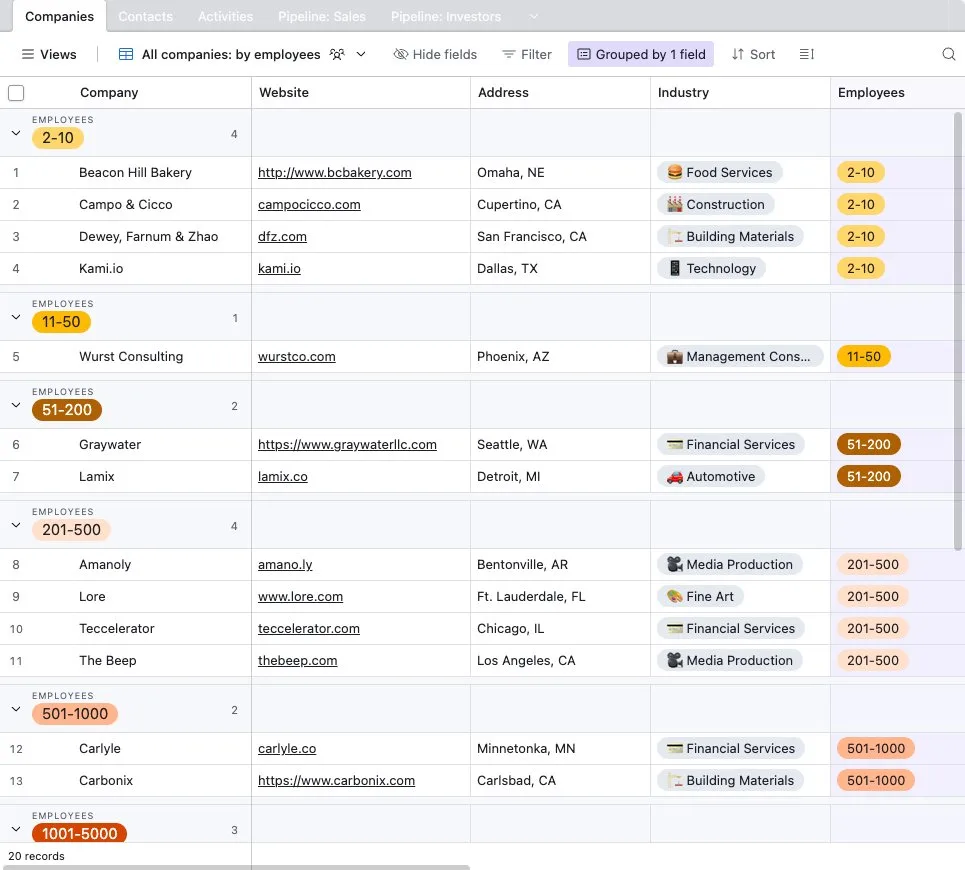This screenshot has width=965, height=870.
Task: Click the collaborators people icon
Action: [x=337, y=54]
